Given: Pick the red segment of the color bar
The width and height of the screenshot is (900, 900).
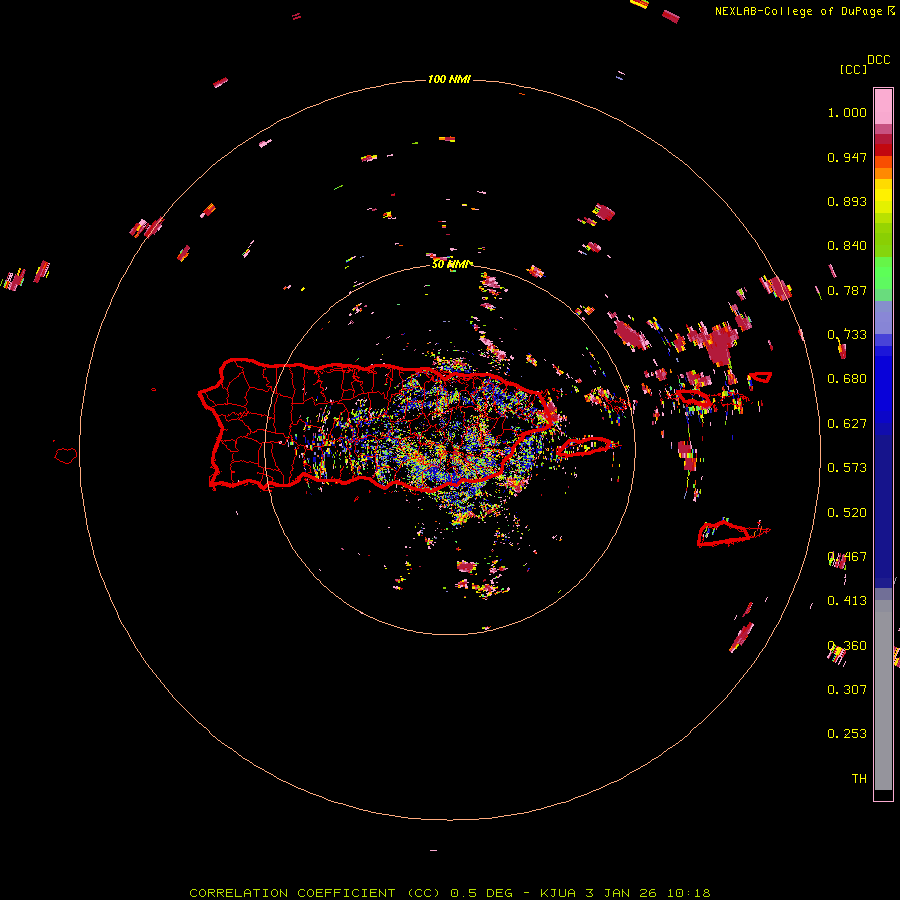Looking at the screenshot, I should pos(883,150).
